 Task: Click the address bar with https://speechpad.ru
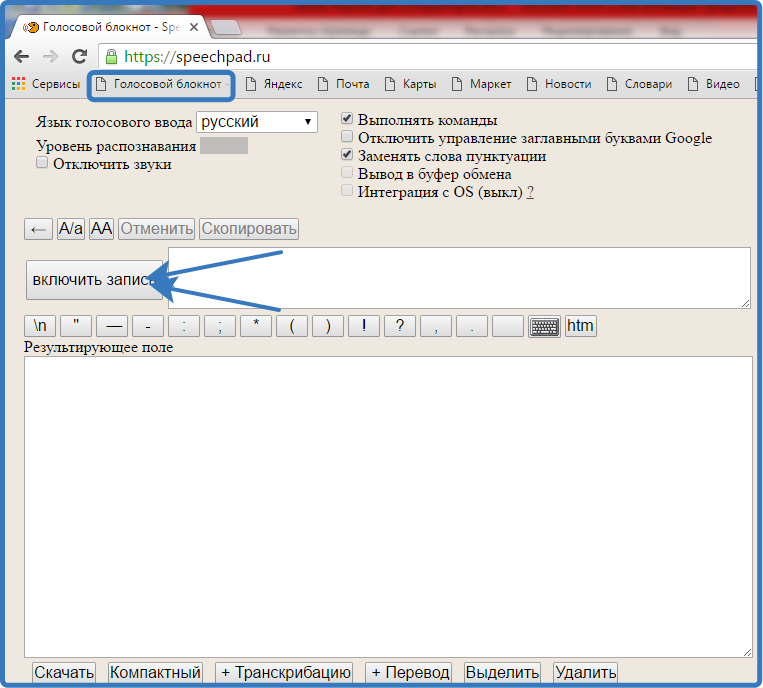(x=428, y=57)
